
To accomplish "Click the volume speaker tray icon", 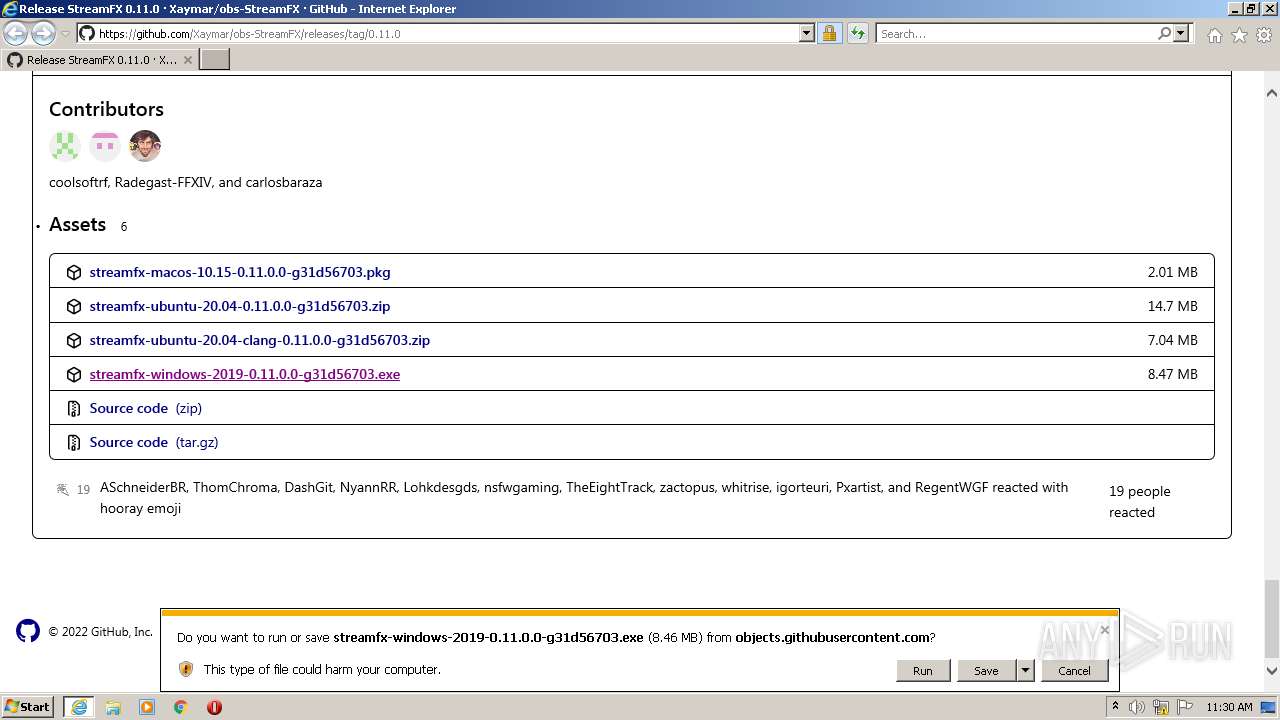I will [x=1137, y=707].
